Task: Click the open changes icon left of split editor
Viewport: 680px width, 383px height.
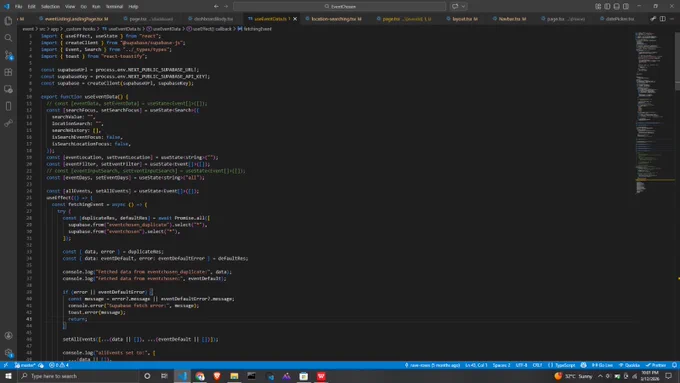Action: (x=653, y=19)
